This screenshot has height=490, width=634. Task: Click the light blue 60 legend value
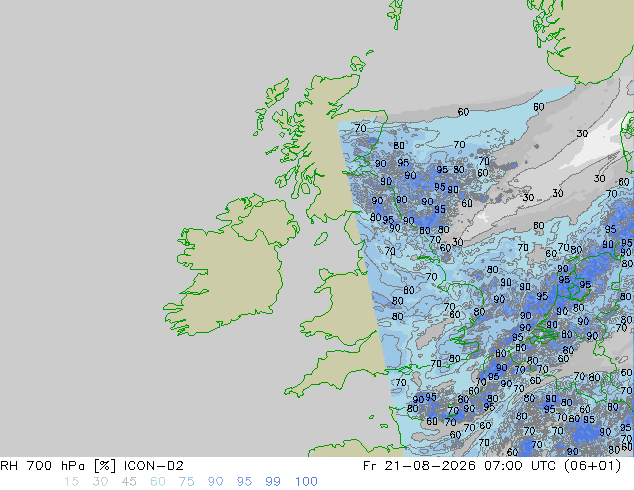(158, 482)
